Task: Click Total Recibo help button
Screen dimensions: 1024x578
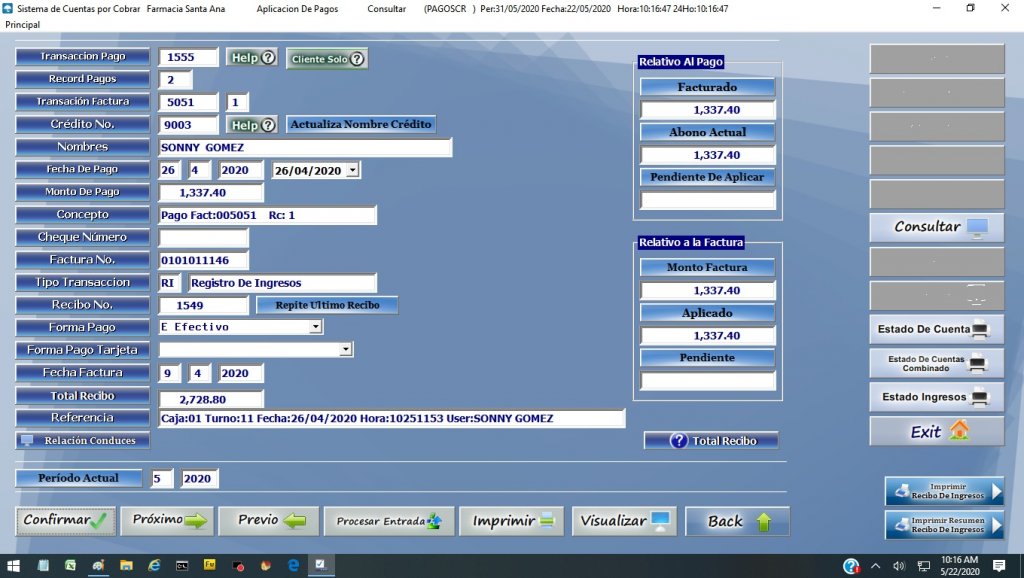Action: tap(711, 441)
